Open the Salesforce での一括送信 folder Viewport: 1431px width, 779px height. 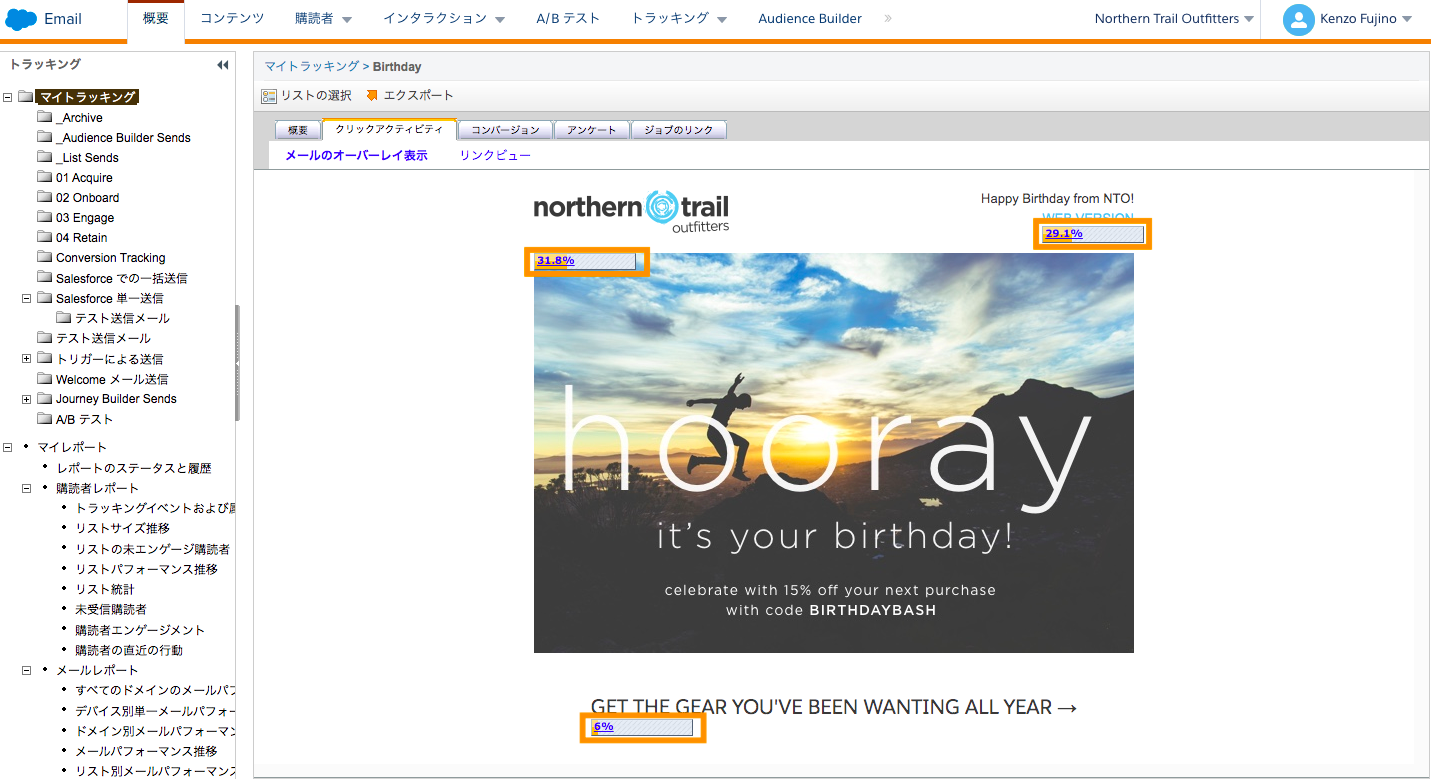click(121, 278)
